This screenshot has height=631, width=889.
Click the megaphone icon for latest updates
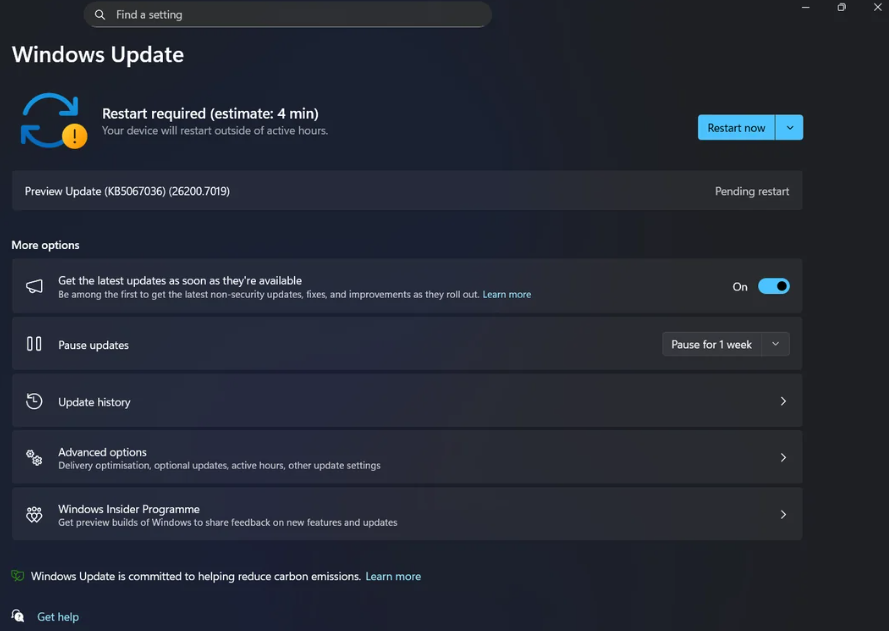click(x=34, y=286)
